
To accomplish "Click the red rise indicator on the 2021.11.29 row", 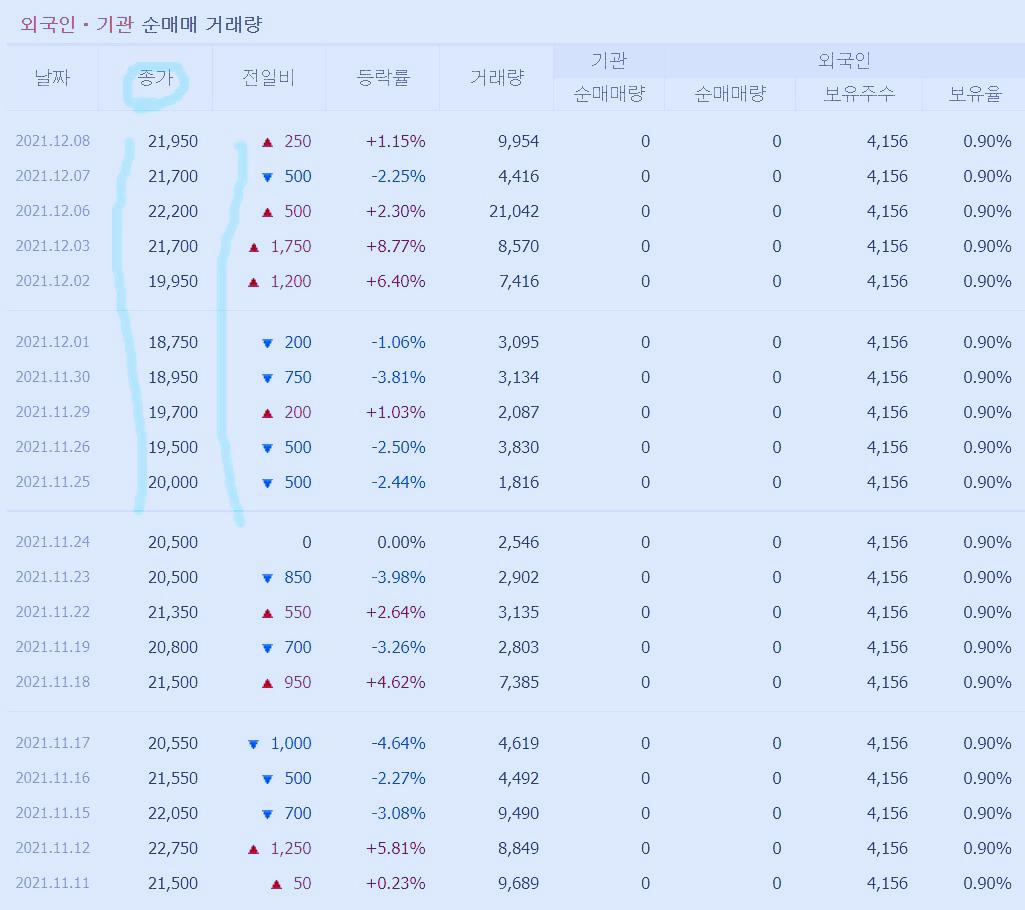I will coord(266,411).
